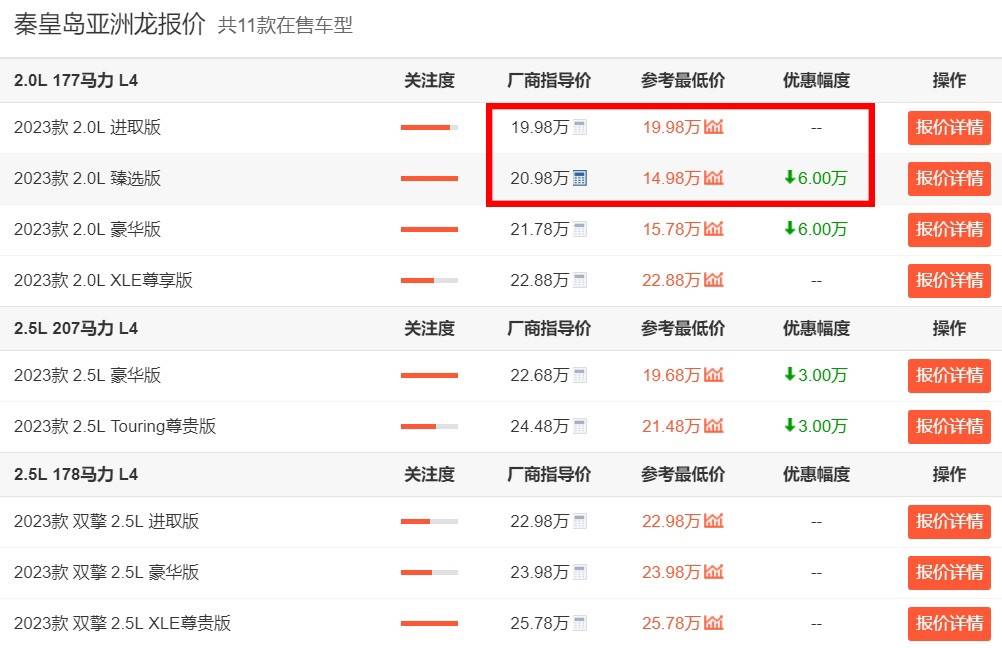Click page title 秦皇岛亚洲龙报价
The width and height of the screenshot is (1002, 648).
(110, 24)
